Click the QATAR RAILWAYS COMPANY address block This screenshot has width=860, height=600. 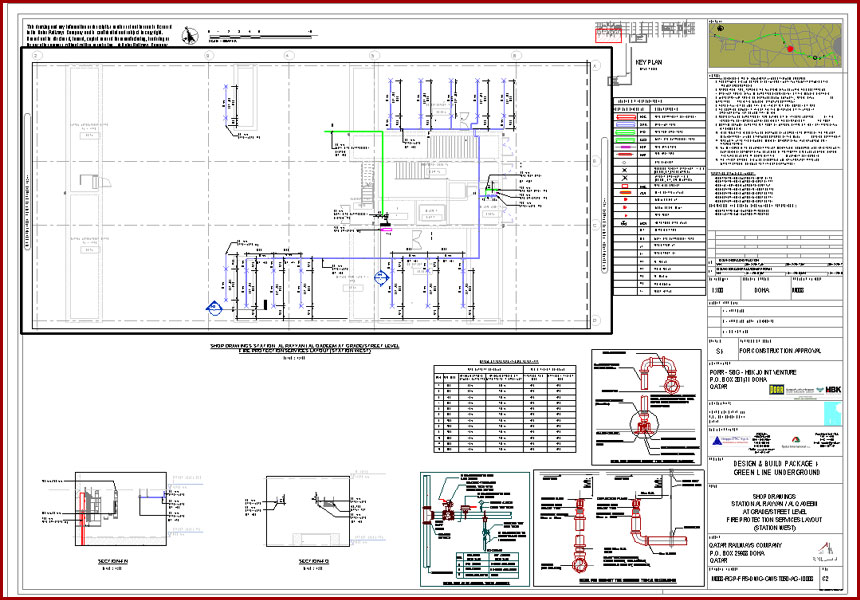[750, 550]
